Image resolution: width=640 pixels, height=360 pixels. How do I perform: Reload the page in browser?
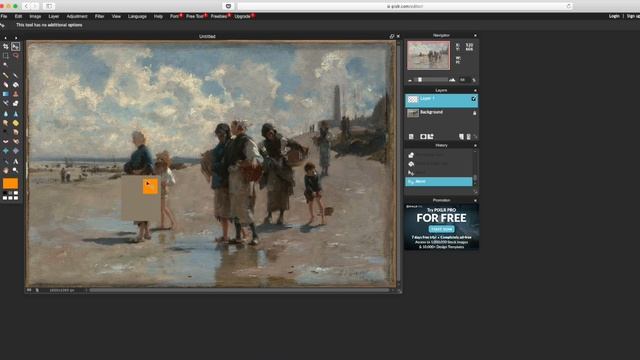(568, 6)
